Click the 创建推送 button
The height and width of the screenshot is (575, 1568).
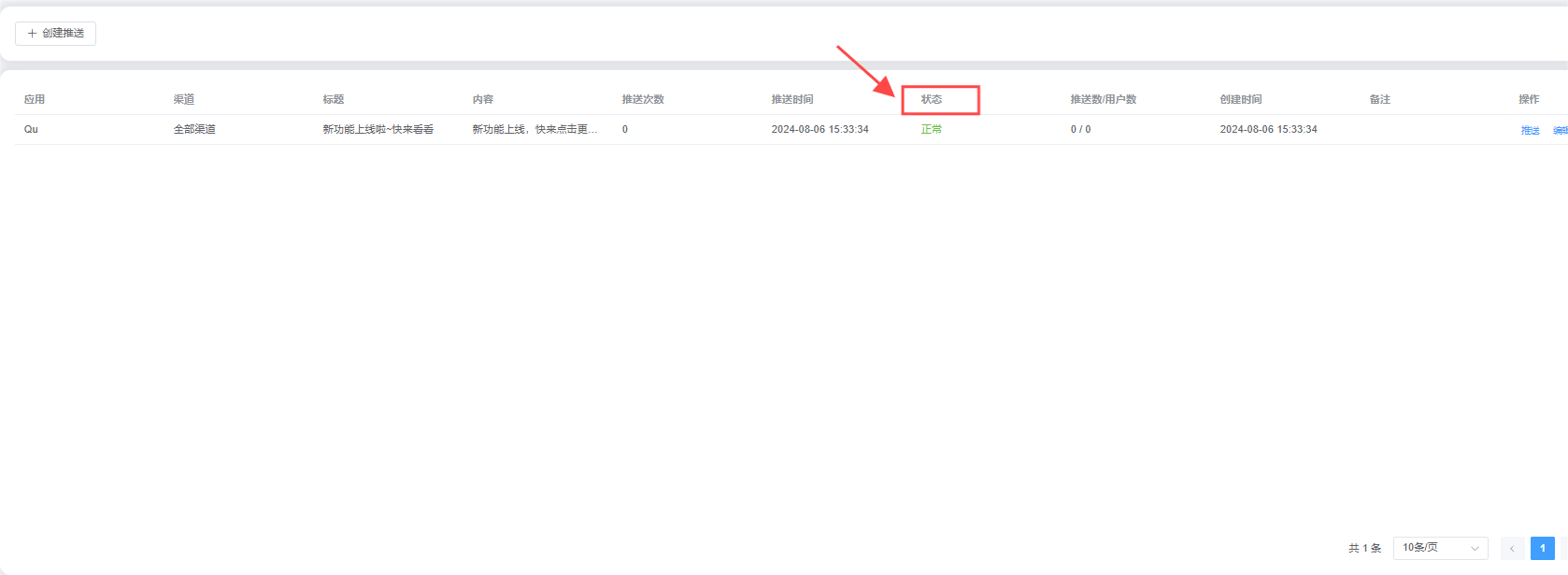[x=56, y=34]
